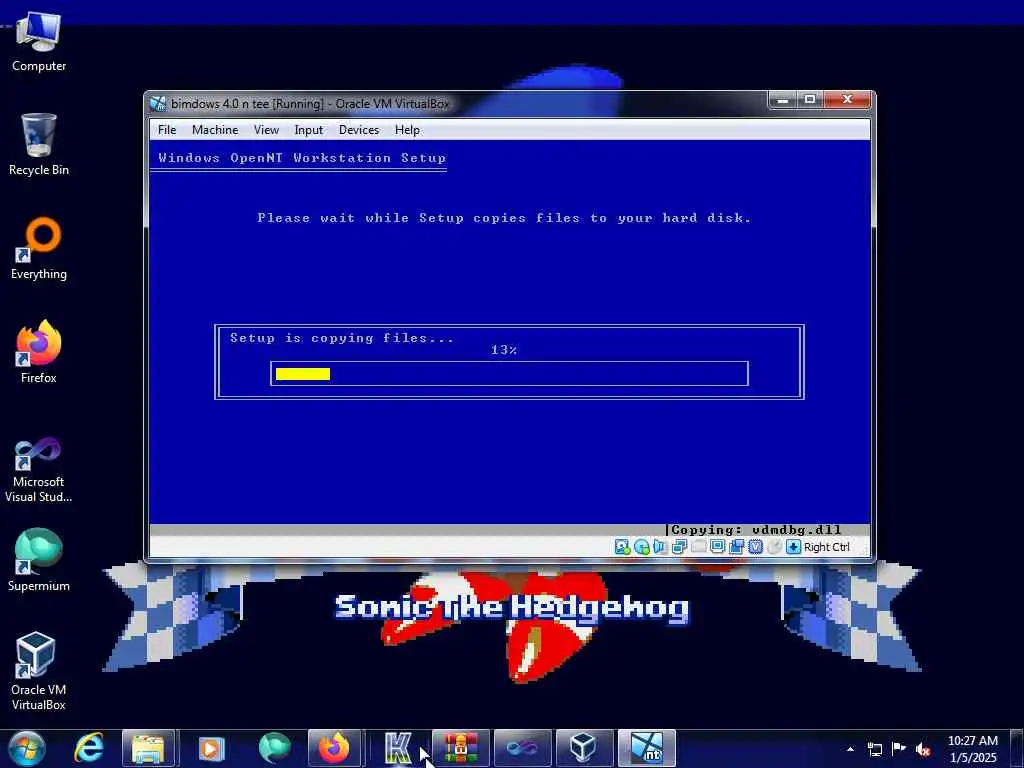This screenshot has height=768, width=1024.
Task: Open Windows Explorer folder from the taskbar
Action: [x=148, y=748]
